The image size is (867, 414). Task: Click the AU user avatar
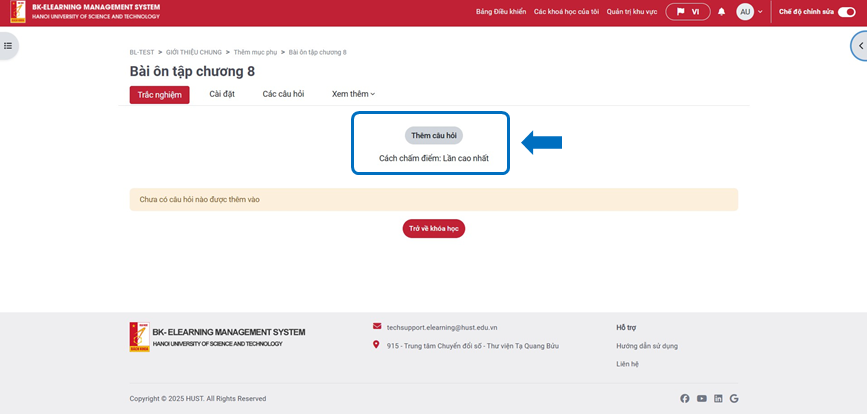(x=745, y=12)
